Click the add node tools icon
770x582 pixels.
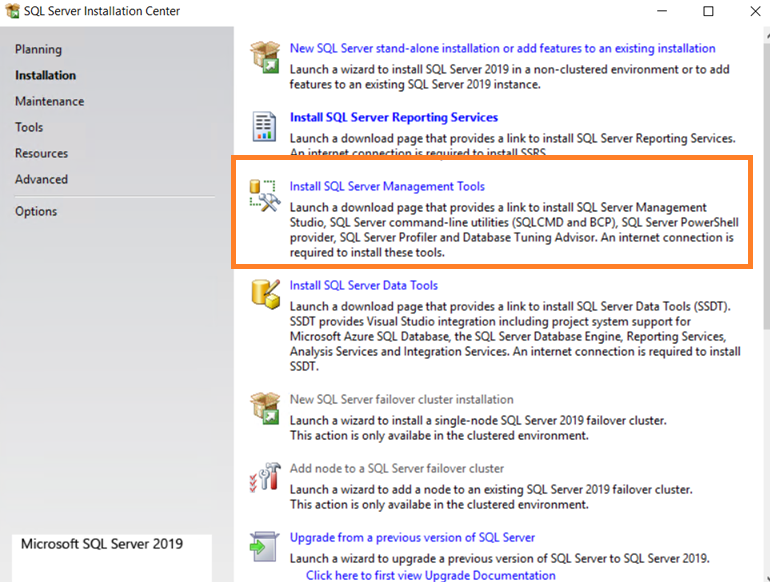pos(265,476)
